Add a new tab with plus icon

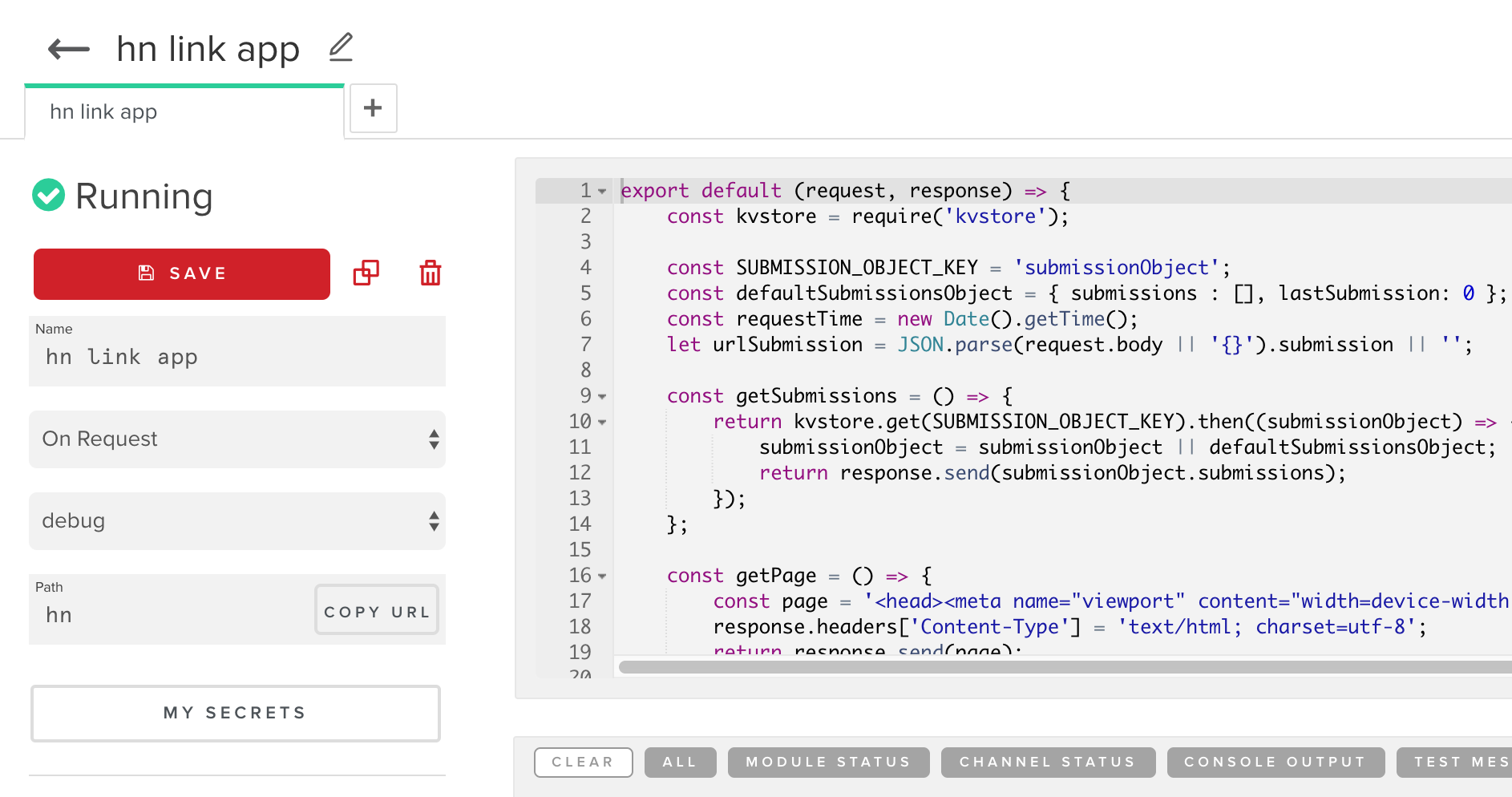[373, 108]
